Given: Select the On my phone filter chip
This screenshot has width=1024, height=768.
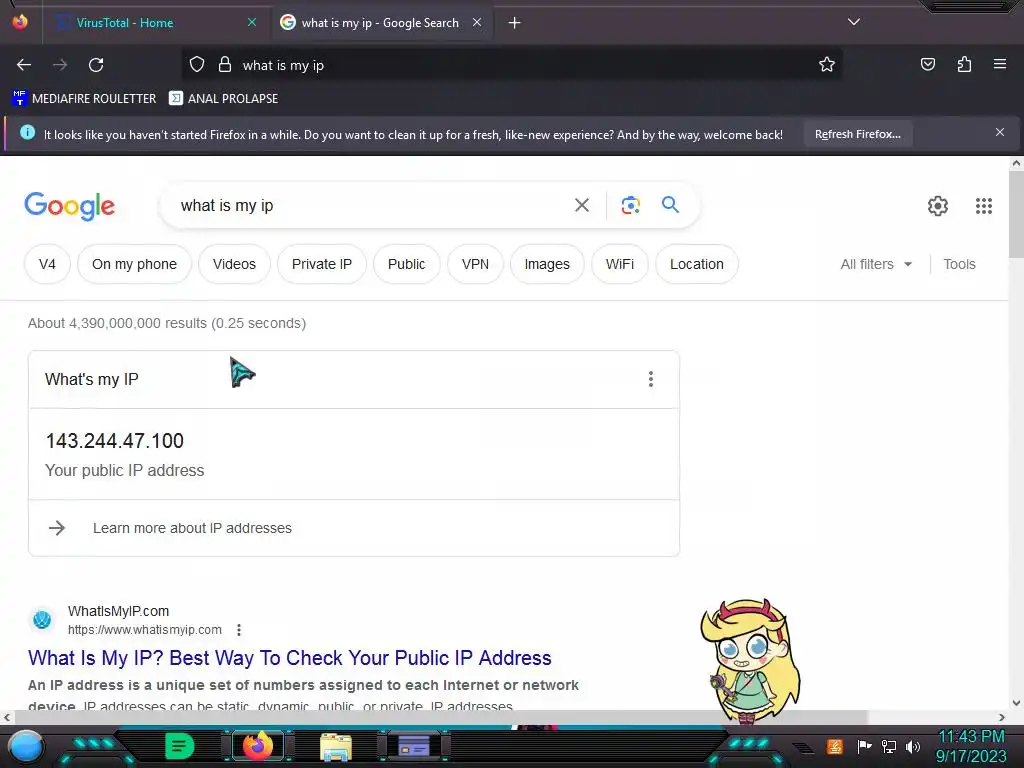Looking at the screenshot, I should 135,264.
